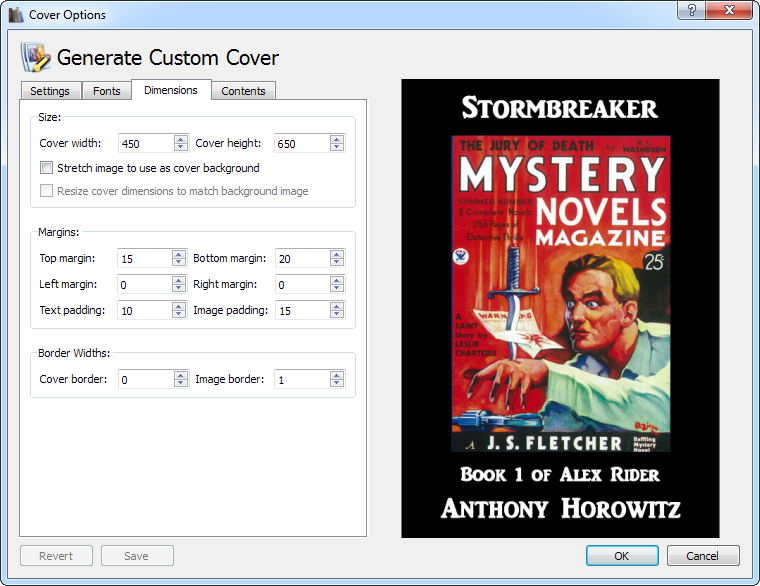
Task: Click the help question mark button
Action: click(x=692, y=10)
